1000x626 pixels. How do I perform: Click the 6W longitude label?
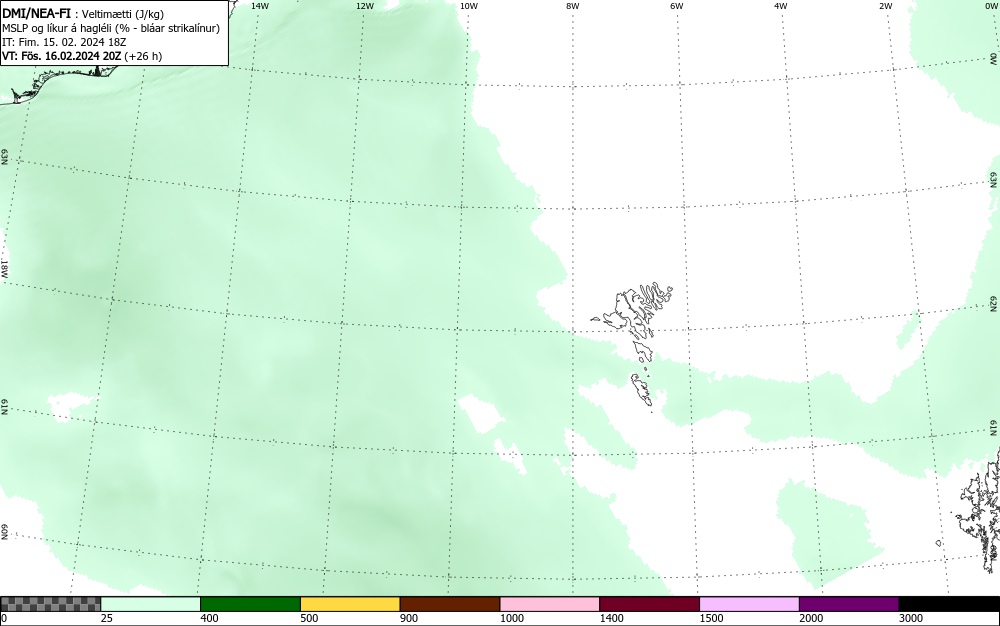click(677, 6)
